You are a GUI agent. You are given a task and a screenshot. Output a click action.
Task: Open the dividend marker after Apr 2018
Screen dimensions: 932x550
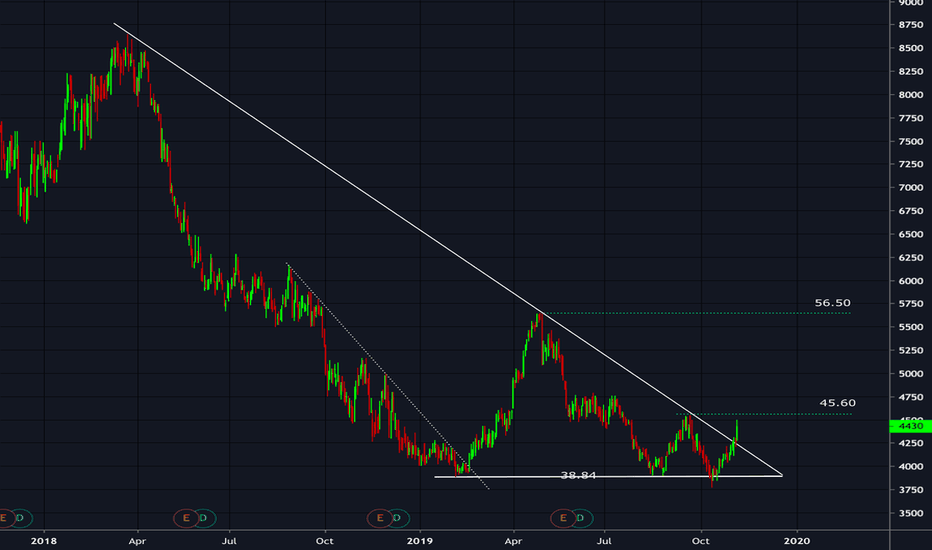point(204,518)
